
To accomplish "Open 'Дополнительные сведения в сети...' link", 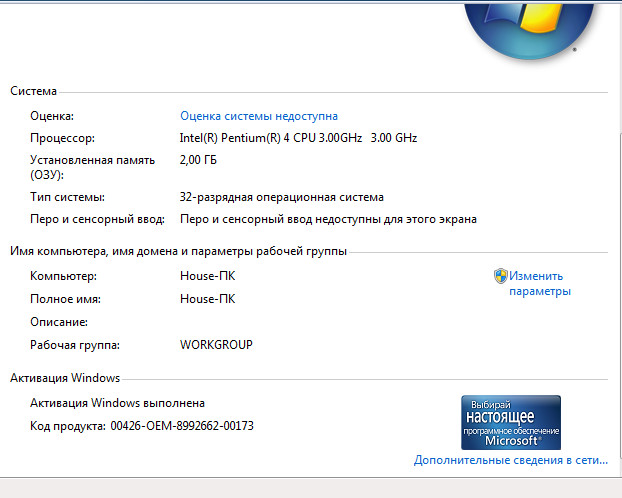I will (x=511, y=460).
